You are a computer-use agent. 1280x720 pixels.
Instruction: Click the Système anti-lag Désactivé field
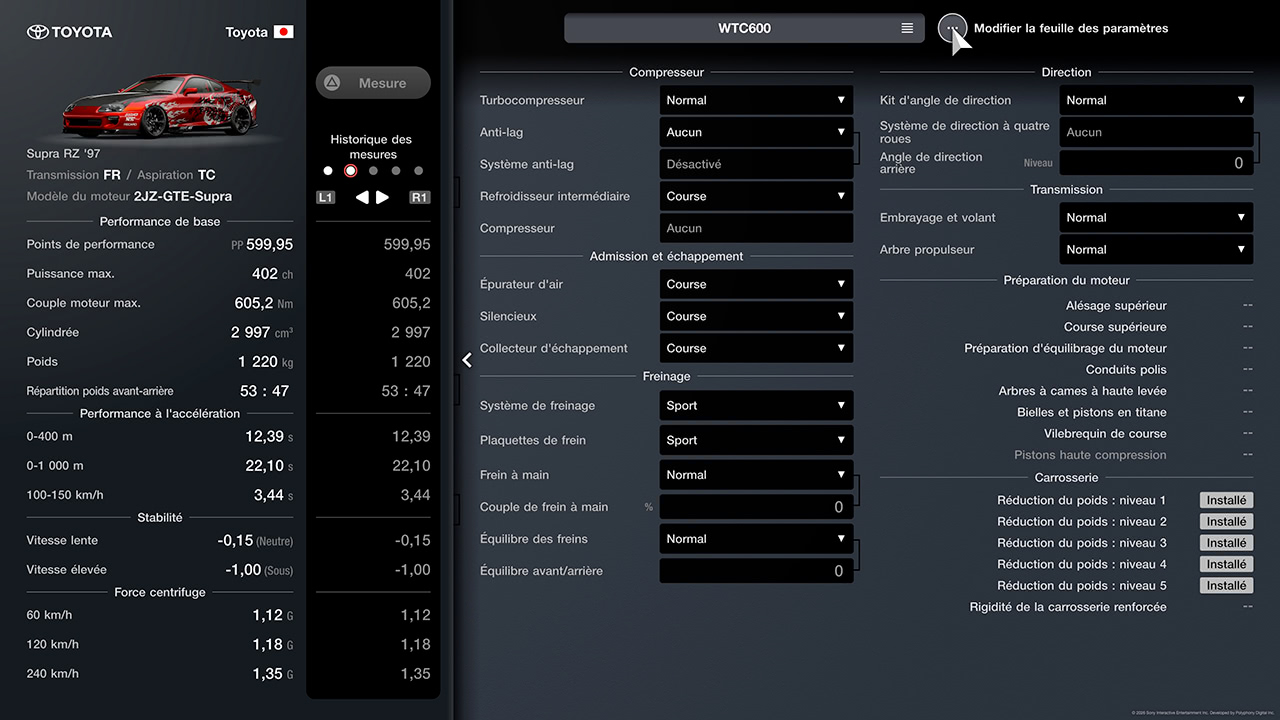point(756,164)
